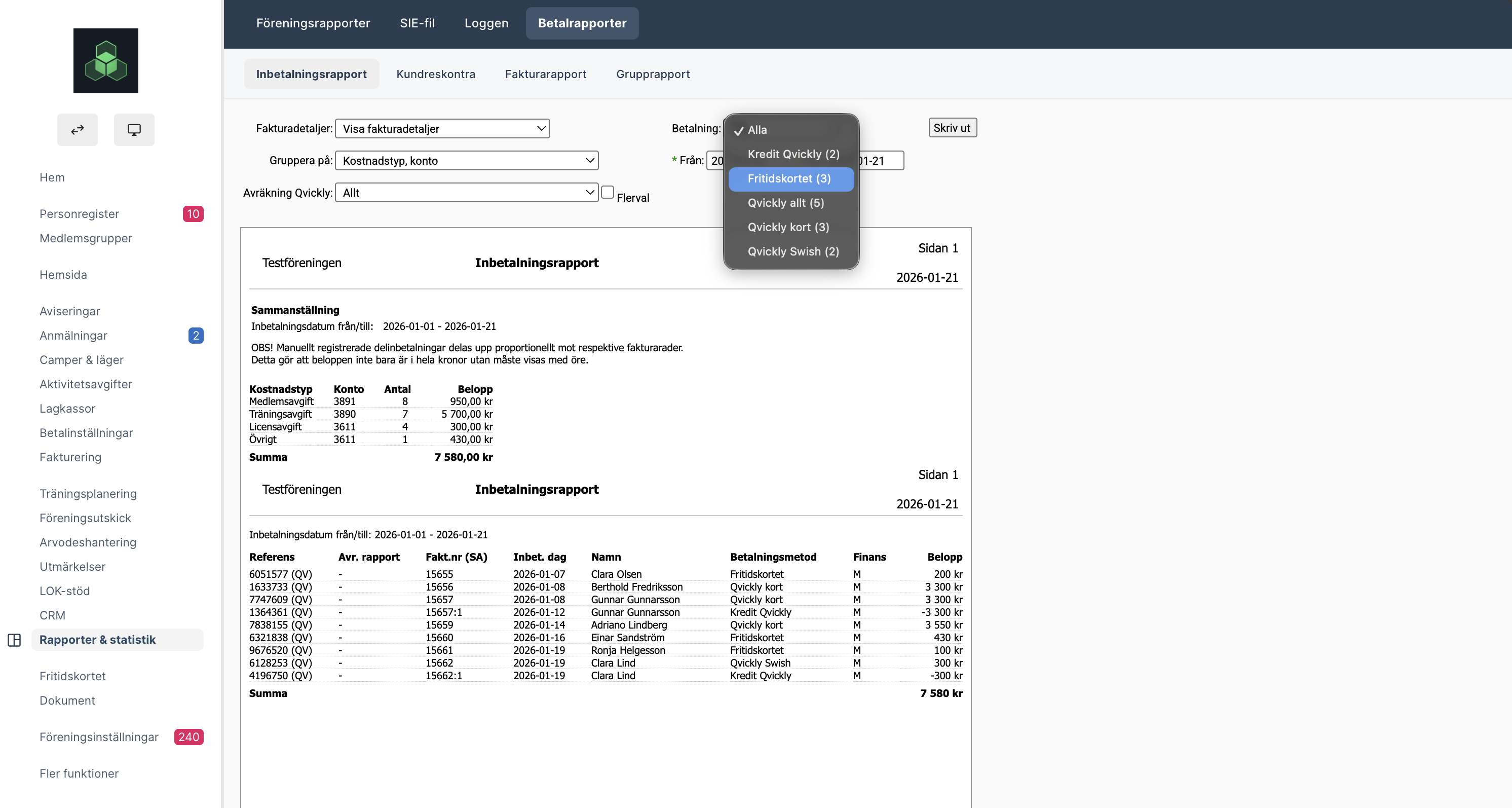This screenshot has height=808, width=1512.
Task: Select Kredit Qvickly (2) option
Action: point(793,154)
